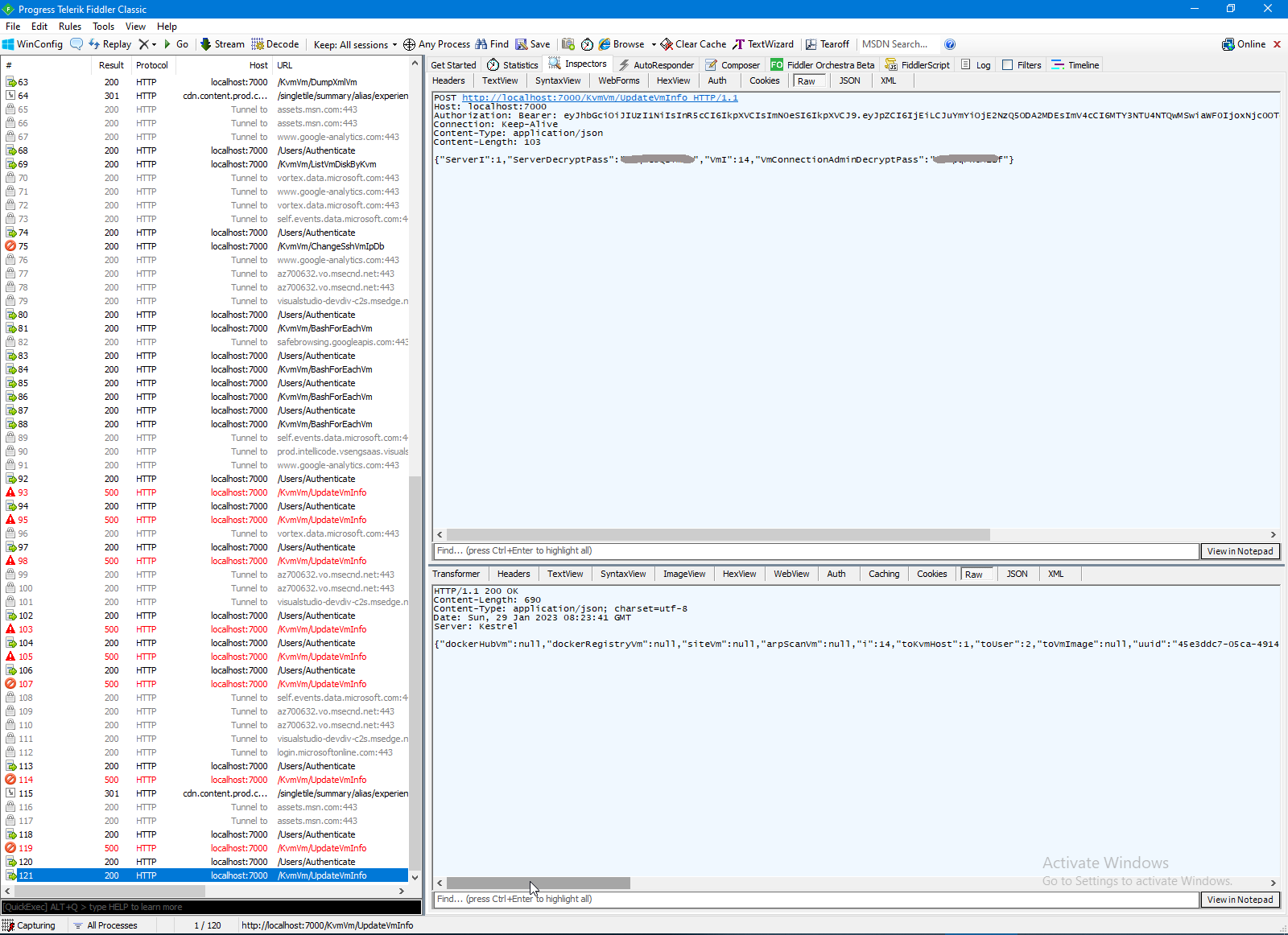Open the Get Started tab
The width and height of the screenshot is (1288, 935).
tap(453, 65)
